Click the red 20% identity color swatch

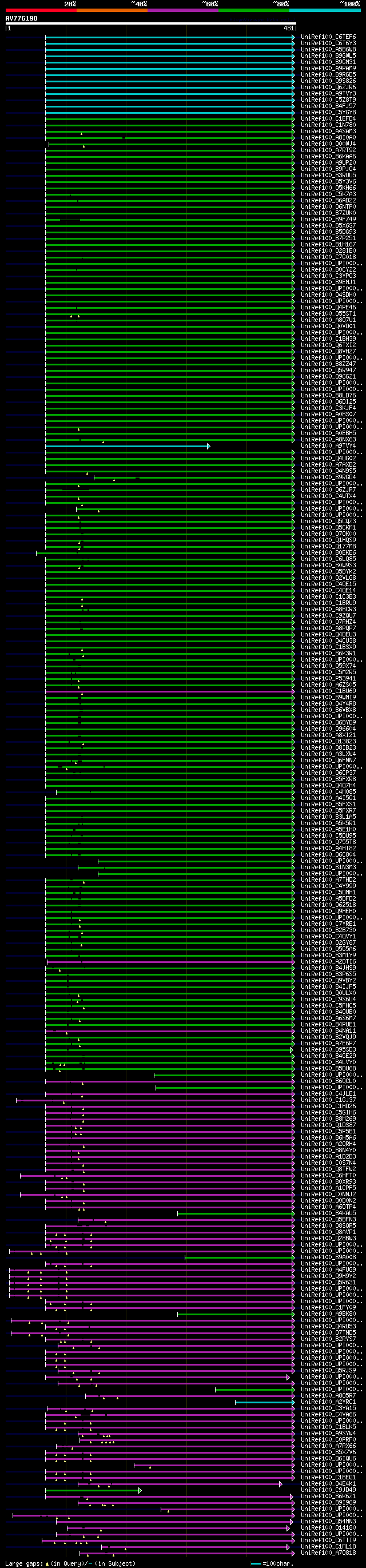tap(41, 10)
